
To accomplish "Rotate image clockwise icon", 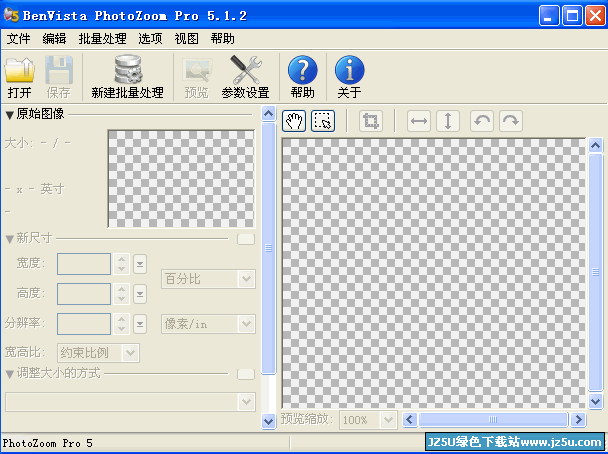I will [x=511, y=121].
